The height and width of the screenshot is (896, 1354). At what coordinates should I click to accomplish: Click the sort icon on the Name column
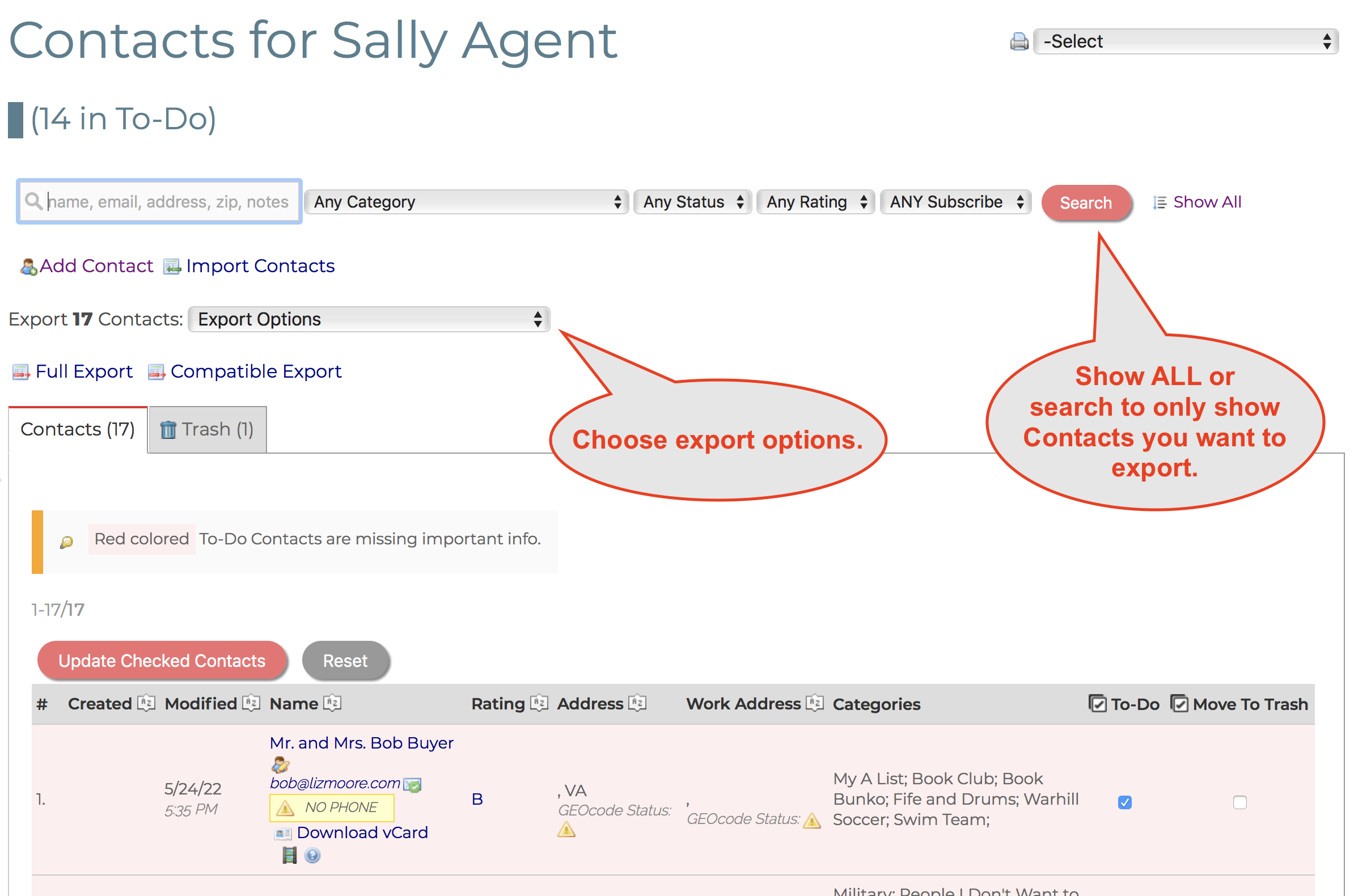[x=331, y=703]
